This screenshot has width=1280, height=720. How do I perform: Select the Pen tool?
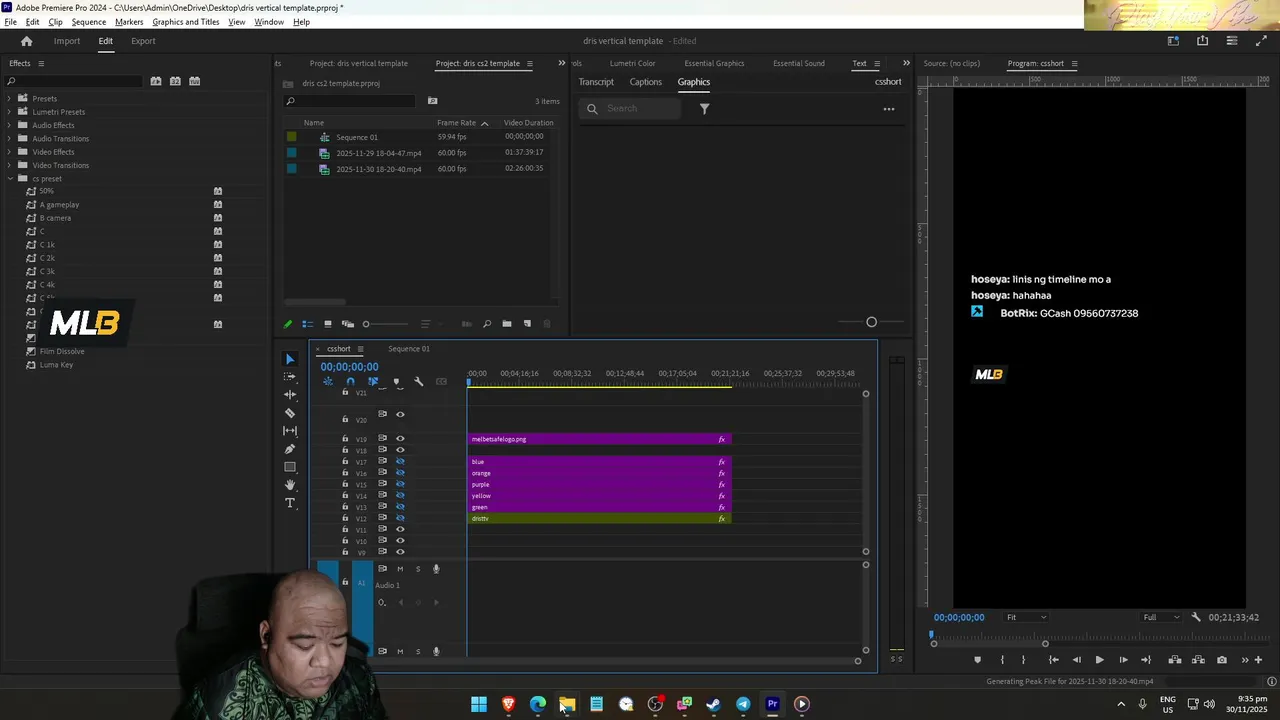(290, 449)
